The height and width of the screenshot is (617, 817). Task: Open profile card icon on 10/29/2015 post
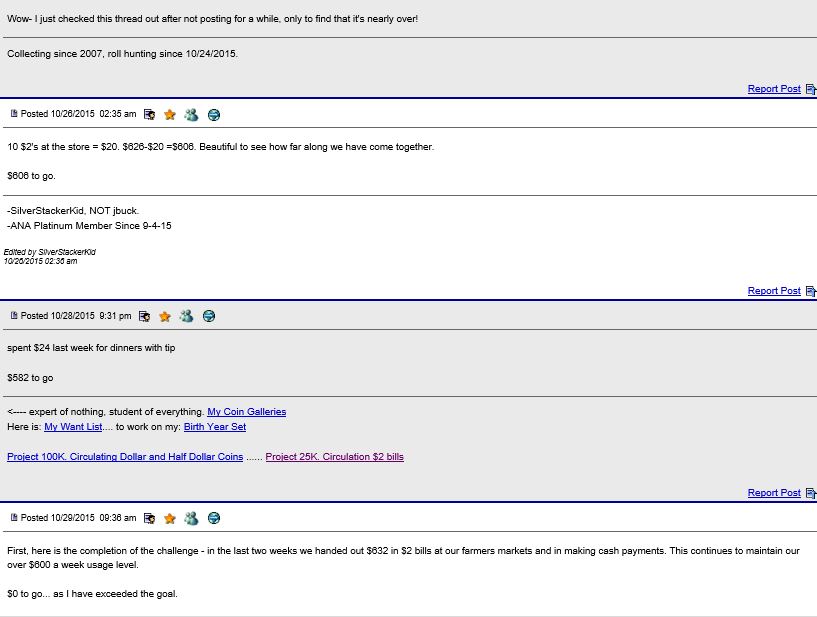(x=149, y=518)
